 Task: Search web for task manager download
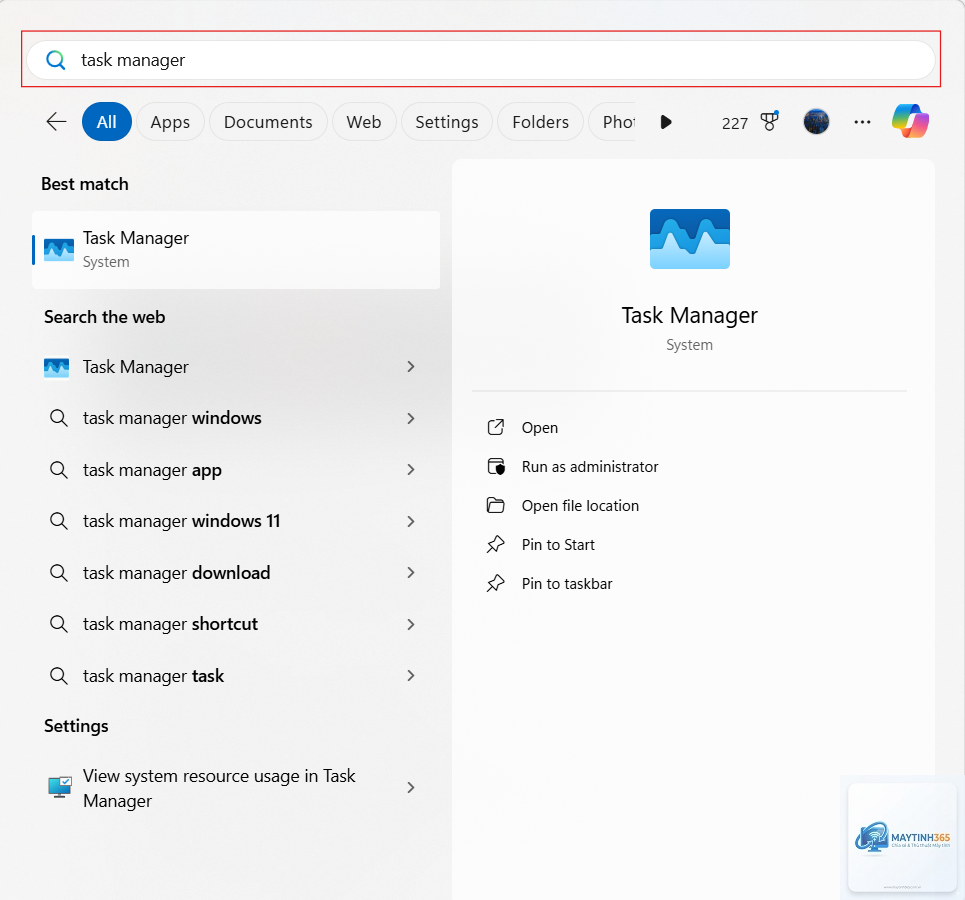coord(177,573)
